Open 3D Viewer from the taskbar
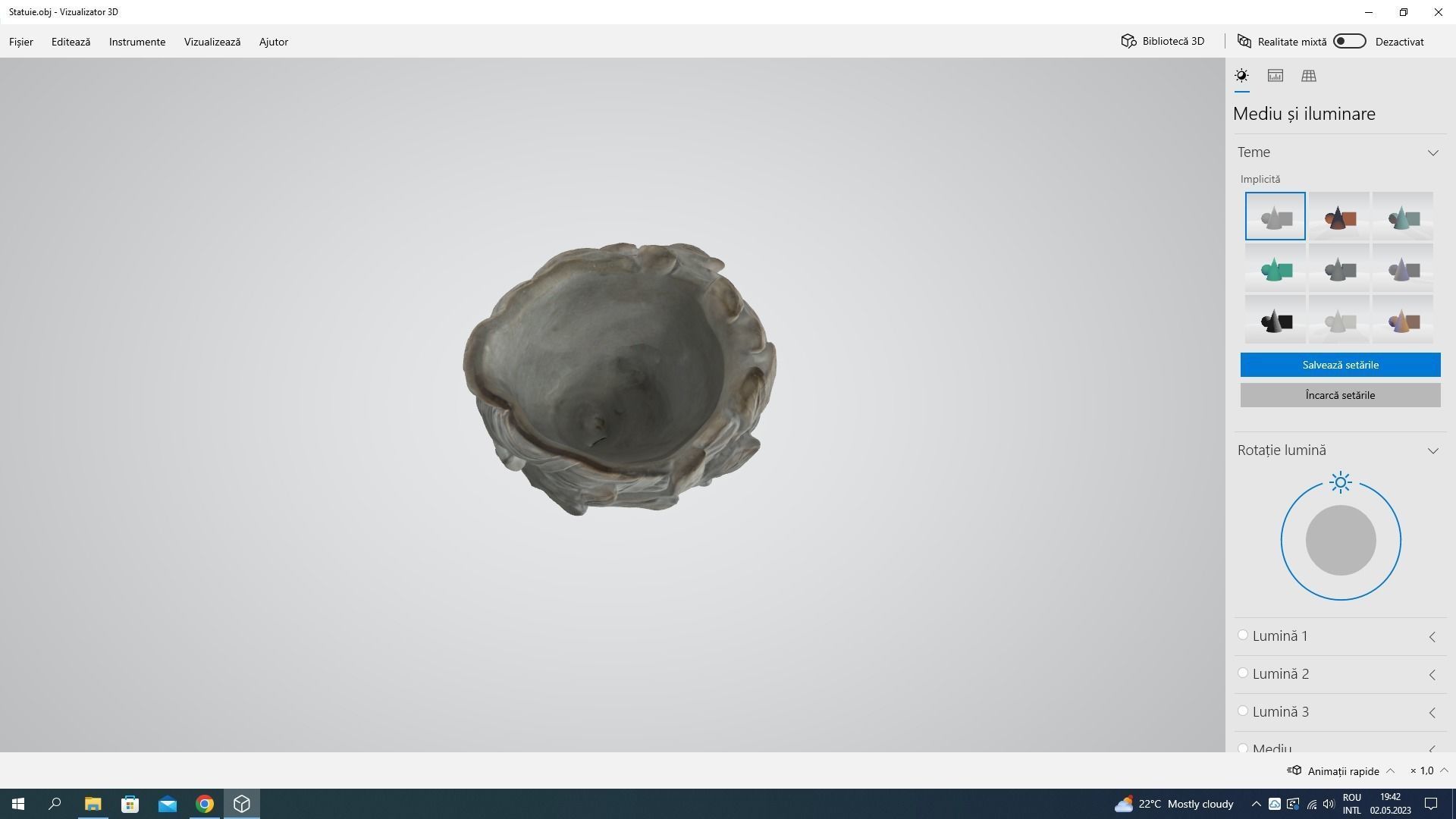 tap(242, 804)
